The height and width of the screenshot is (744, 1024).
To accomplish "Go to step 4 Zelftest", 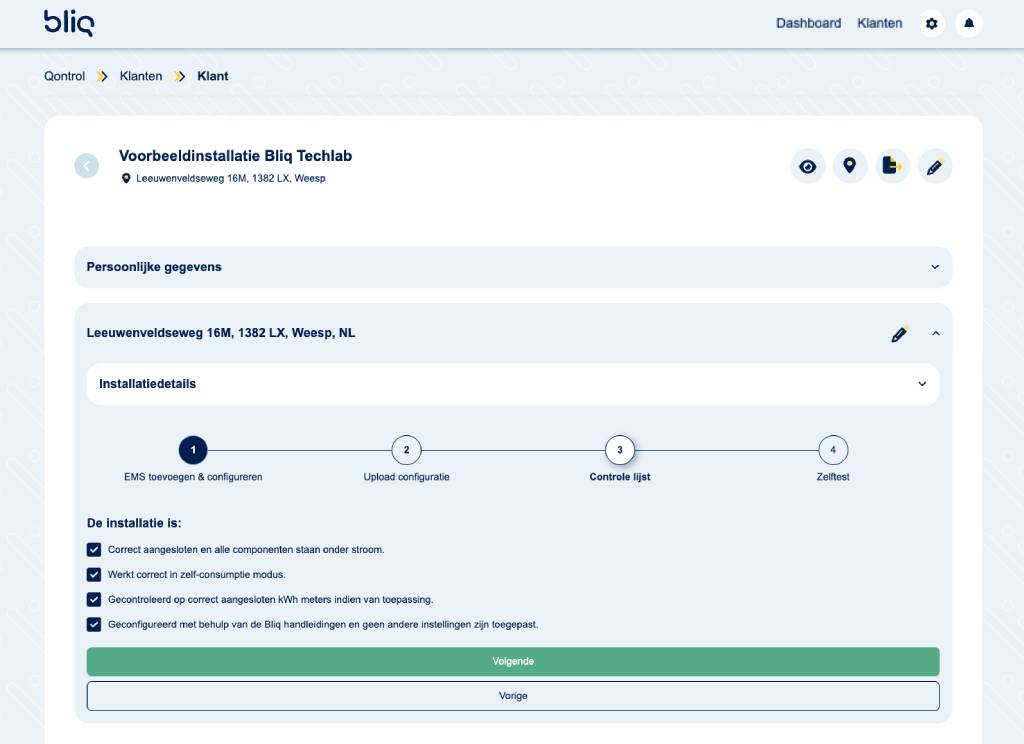I will pos(833,451).
